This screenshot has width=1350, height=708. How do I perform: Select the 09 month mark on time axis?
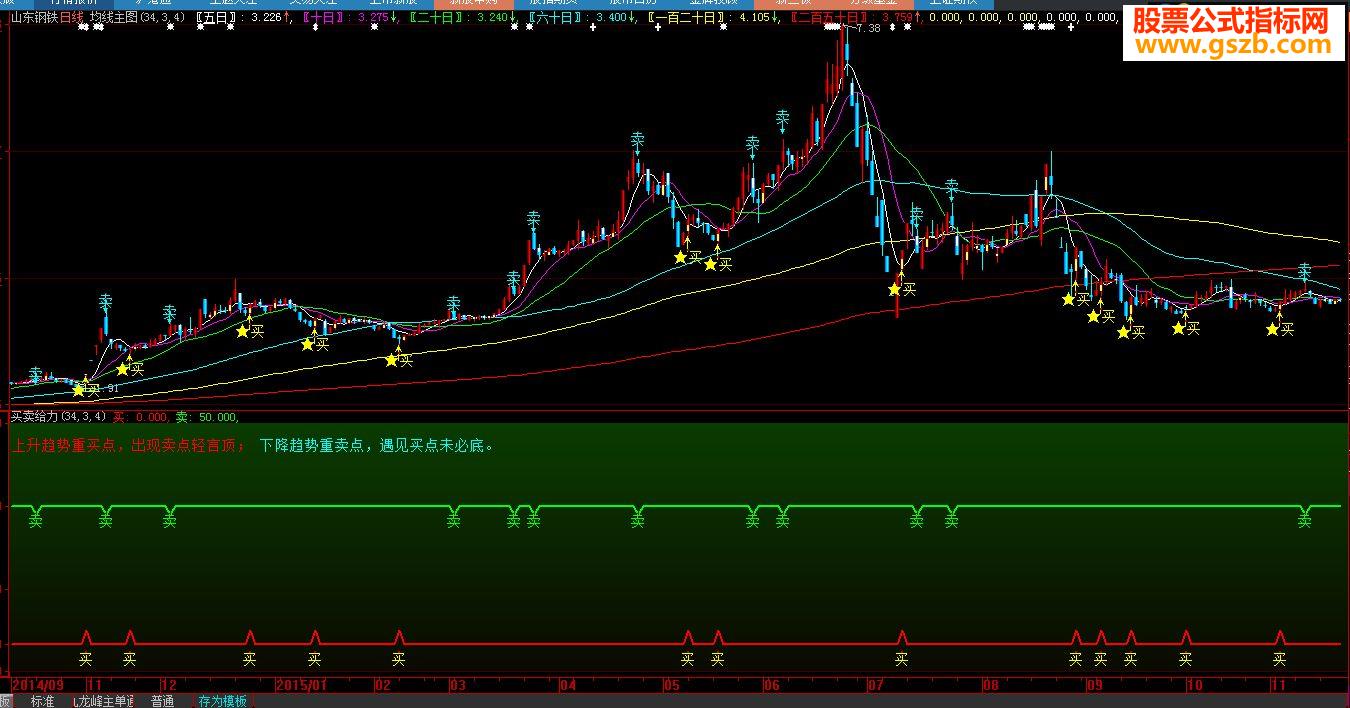1093,686
